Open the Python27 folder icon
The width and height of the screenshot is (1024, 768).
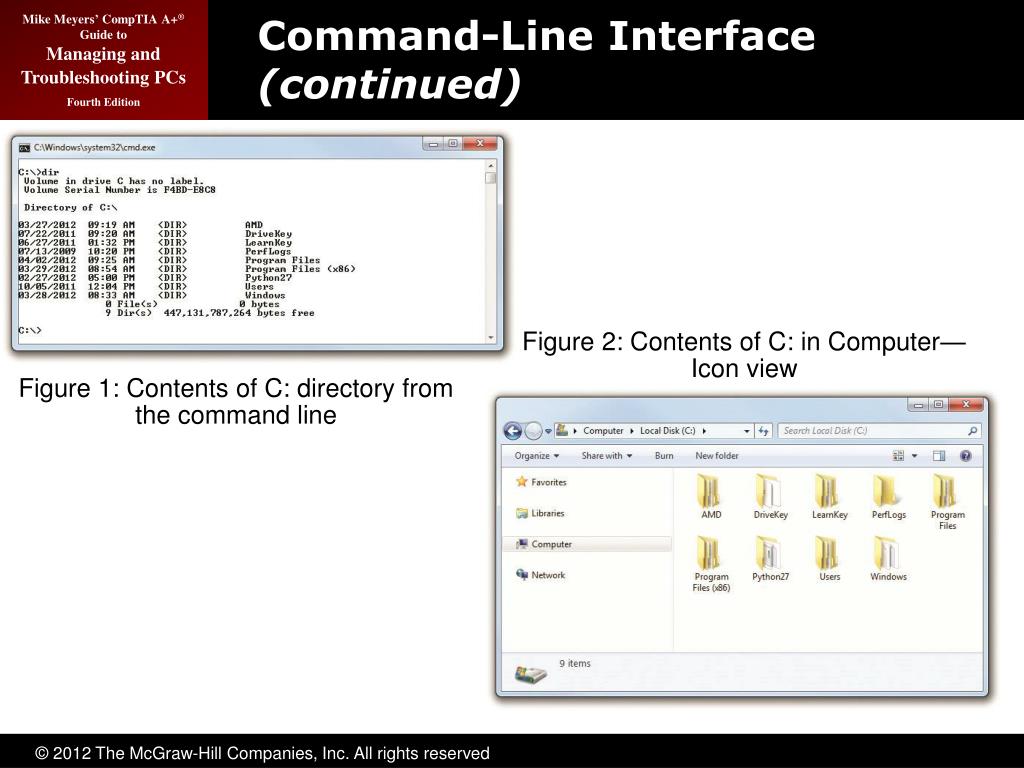click(770, 559)
